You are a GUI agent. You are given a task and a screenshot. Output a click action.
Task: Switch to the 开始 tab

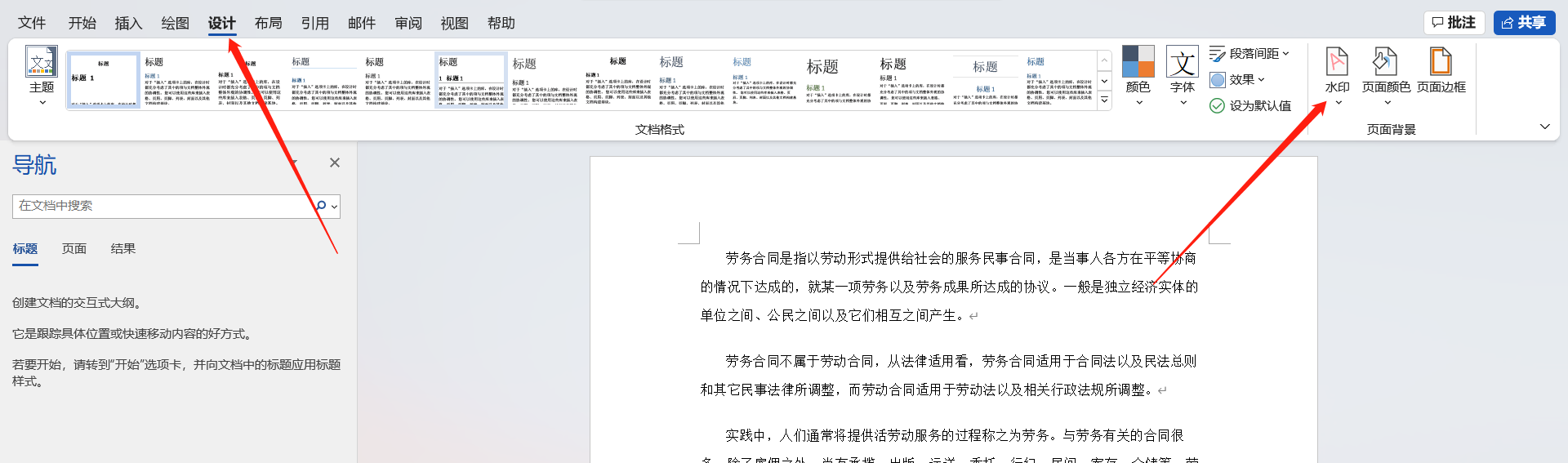point(82,23)
